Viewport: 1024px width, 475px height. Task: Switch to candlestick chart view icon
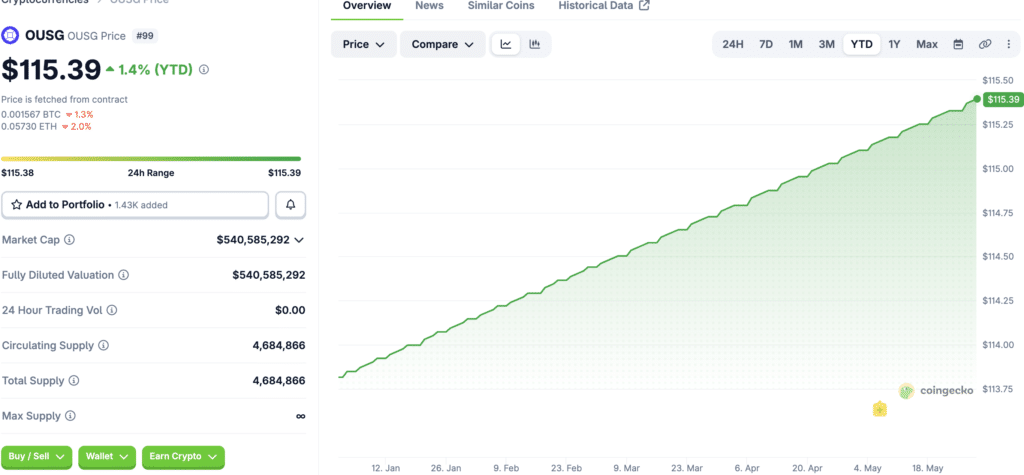pyautogui.click(x=535, y=44)
